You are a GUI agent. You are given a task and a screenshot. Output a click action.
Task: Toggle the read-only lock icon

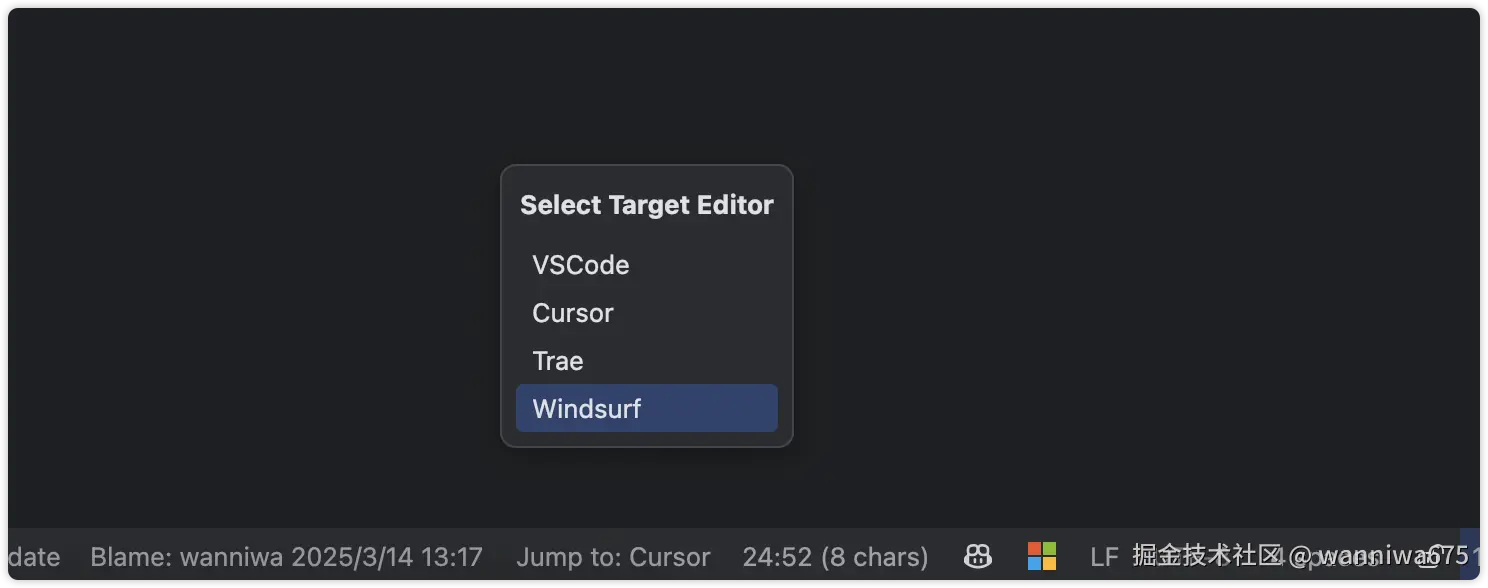tap(1429, 556)
